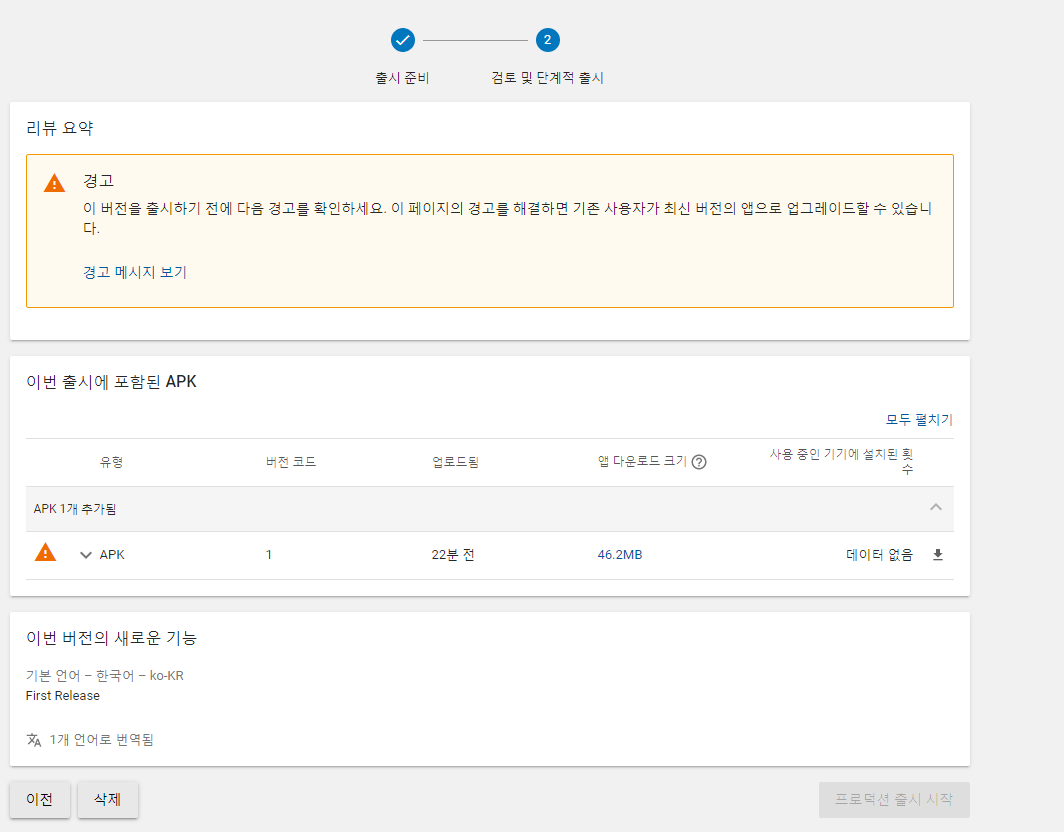Click the '기본 언어 – 한국어 – ko-KR' text
The height and width of the screenshot is (832, 1064).
click(104, 676)
